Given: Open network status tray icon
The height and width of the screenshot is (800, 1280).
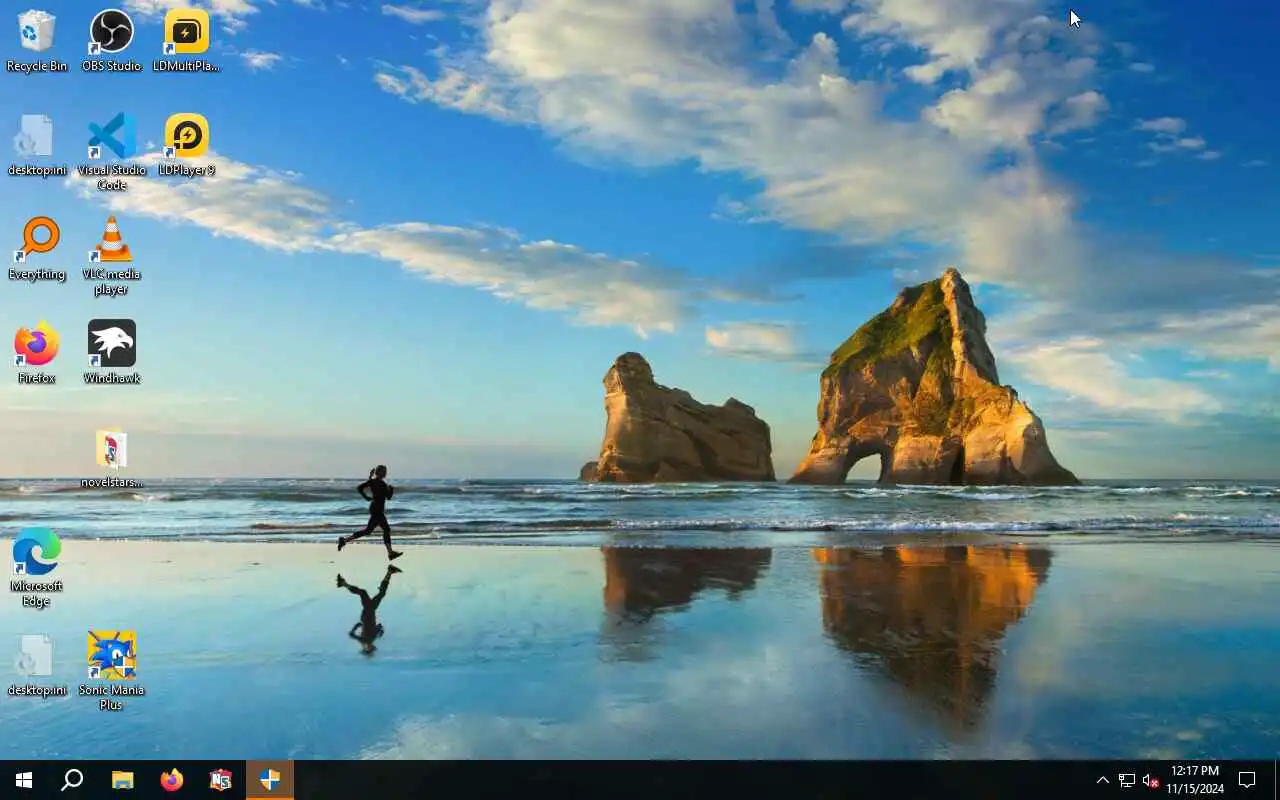Looking at the screenshot, I should [1127, 780].
